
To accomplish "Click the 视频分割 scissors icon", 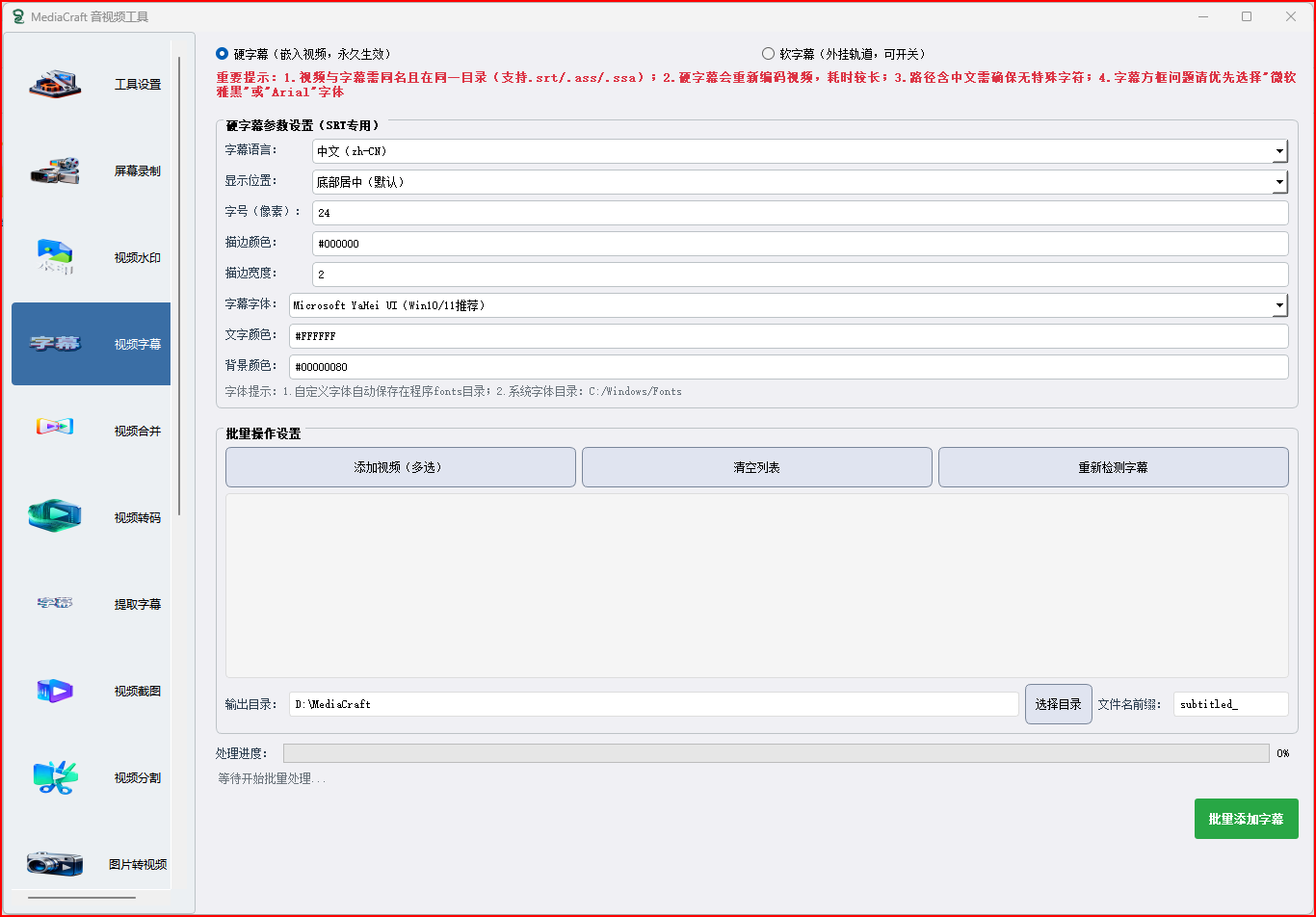I will click(x=55, y=777).
